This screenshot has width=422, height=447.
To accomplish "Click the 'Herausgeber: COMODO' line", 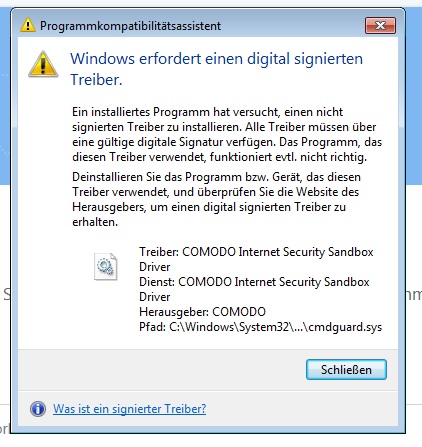I will click(x=202, y=312).
